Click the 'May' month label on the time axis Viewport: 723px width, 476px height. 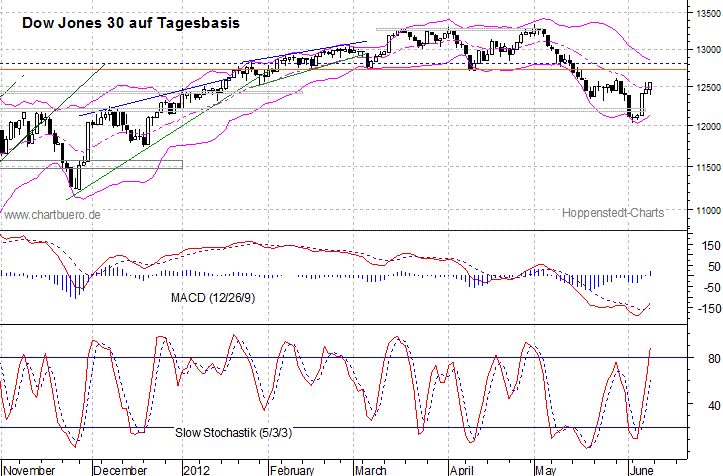pyautogui.click(x=545, y=470)
